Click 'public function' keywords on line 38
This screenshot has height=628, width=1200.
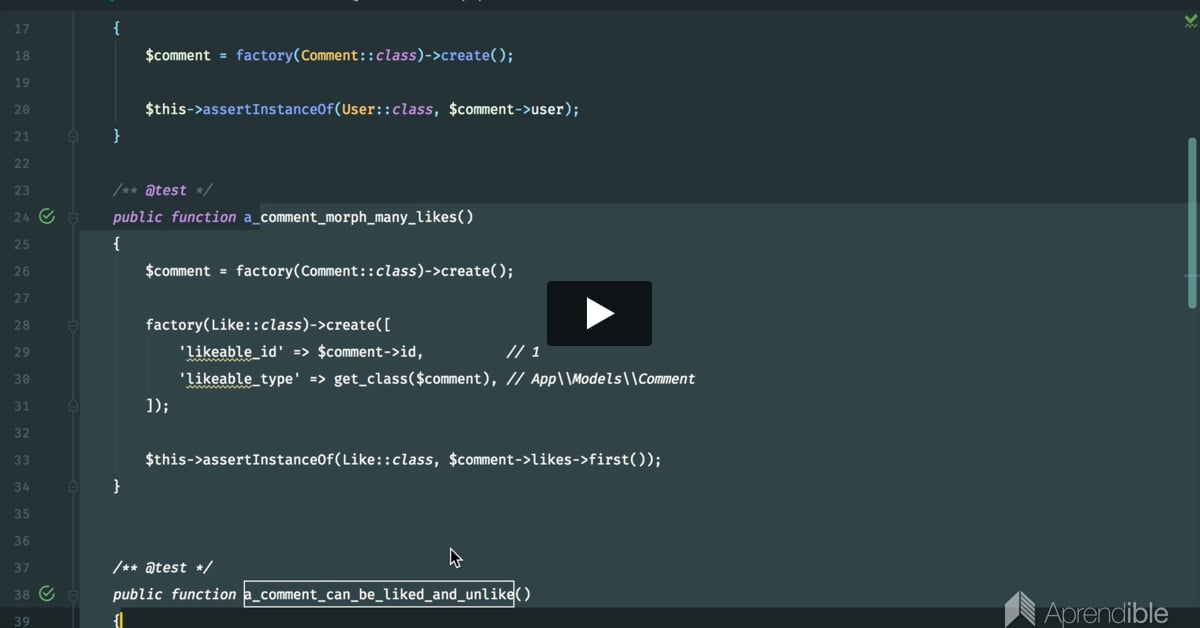pos(175,594)
